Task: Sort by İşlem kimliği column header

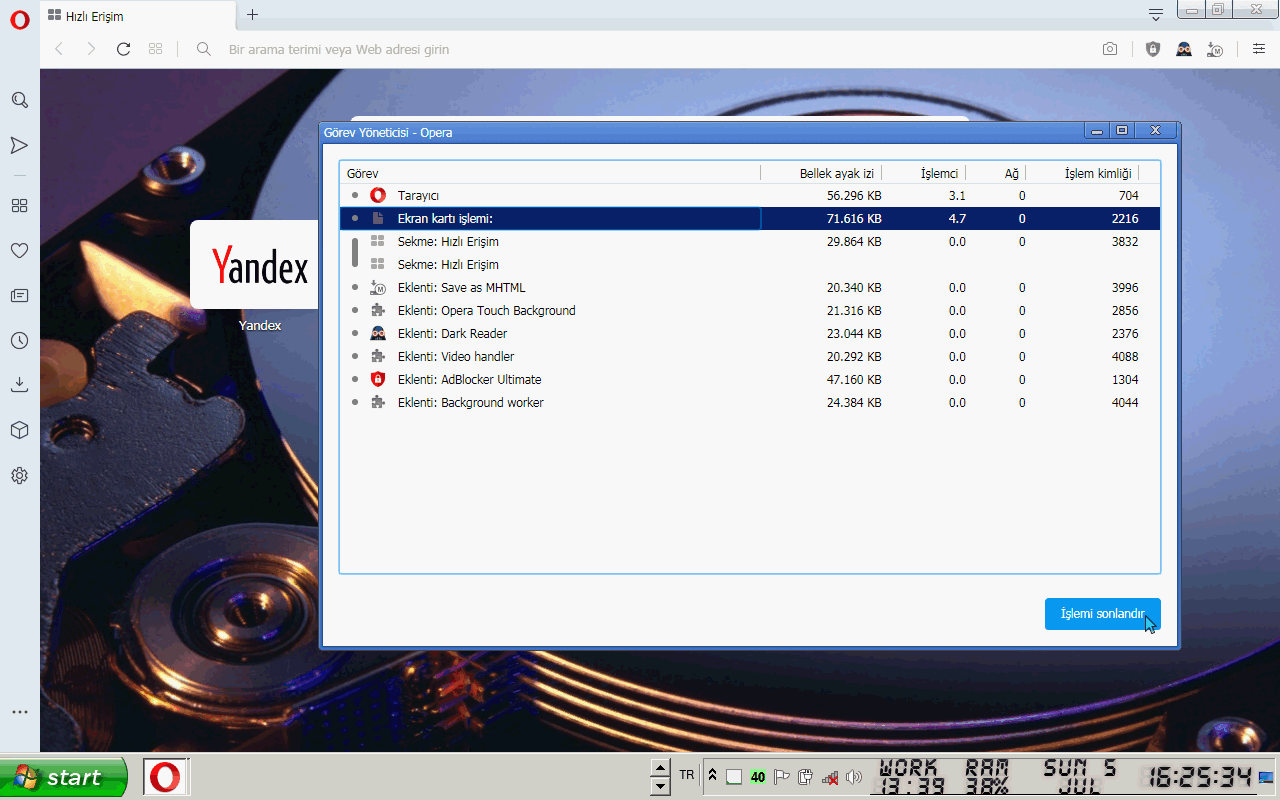Action: pyautogui.click(x=1083, y=174)
